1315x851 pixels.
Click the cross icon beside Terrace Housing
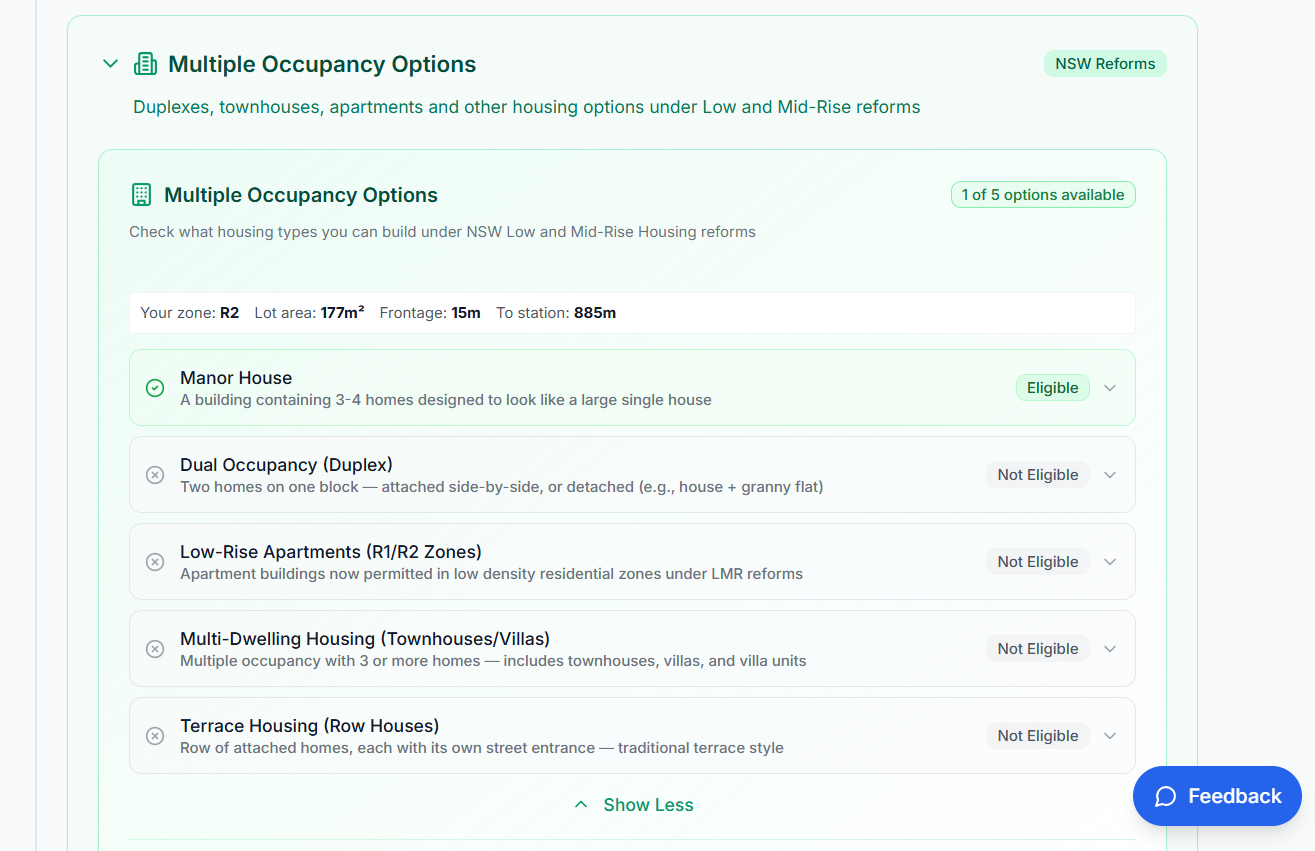point(155,735)
